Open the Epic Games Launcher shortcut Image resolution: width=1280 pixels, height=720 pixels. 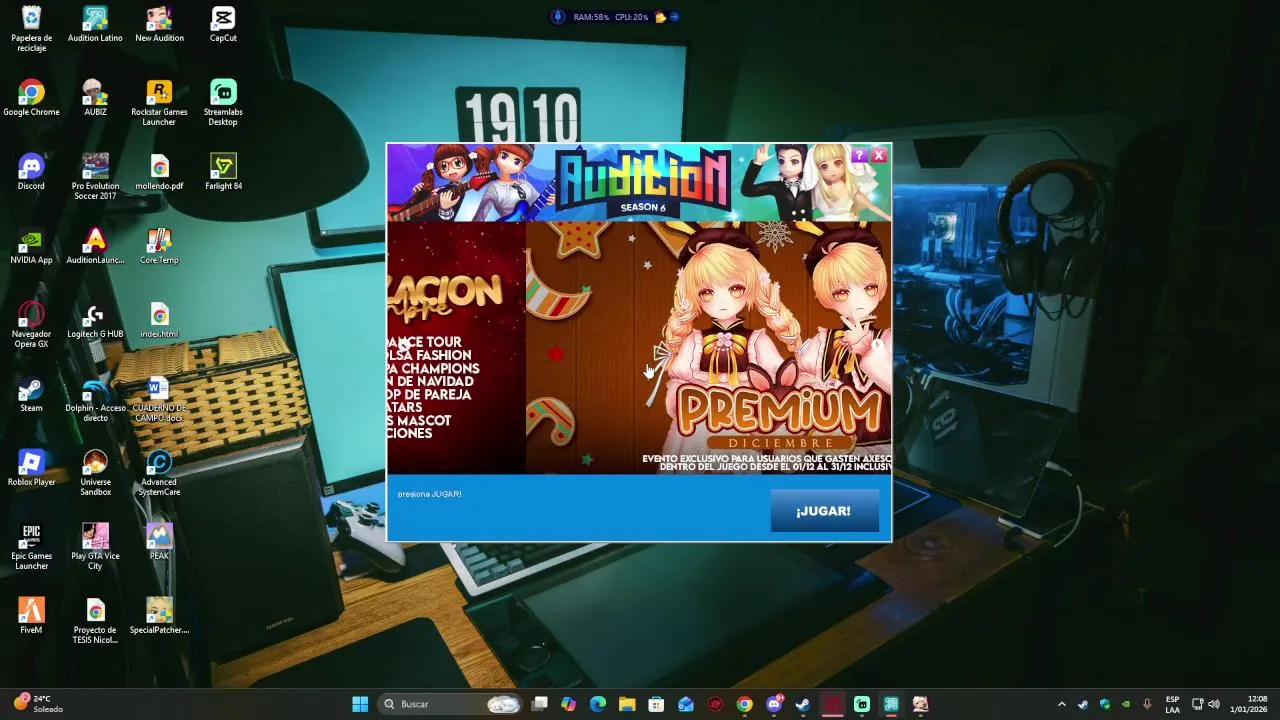click(31, 547)
